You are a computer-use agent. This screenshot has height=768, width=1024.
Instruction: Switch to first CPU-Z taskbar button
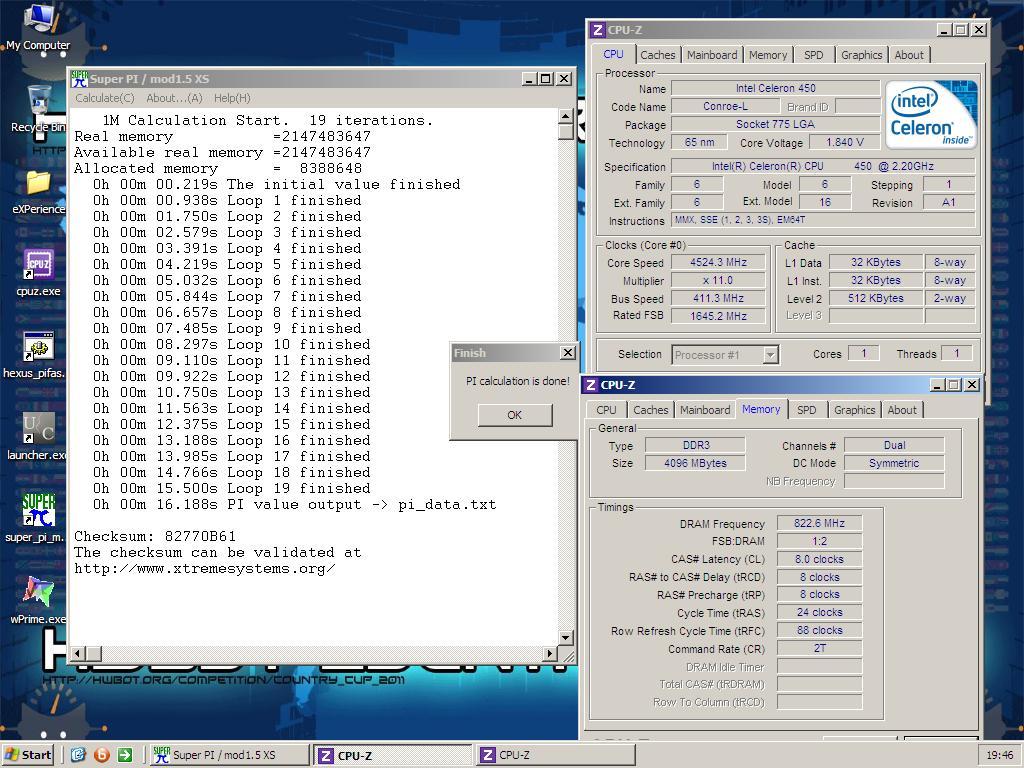392,755
